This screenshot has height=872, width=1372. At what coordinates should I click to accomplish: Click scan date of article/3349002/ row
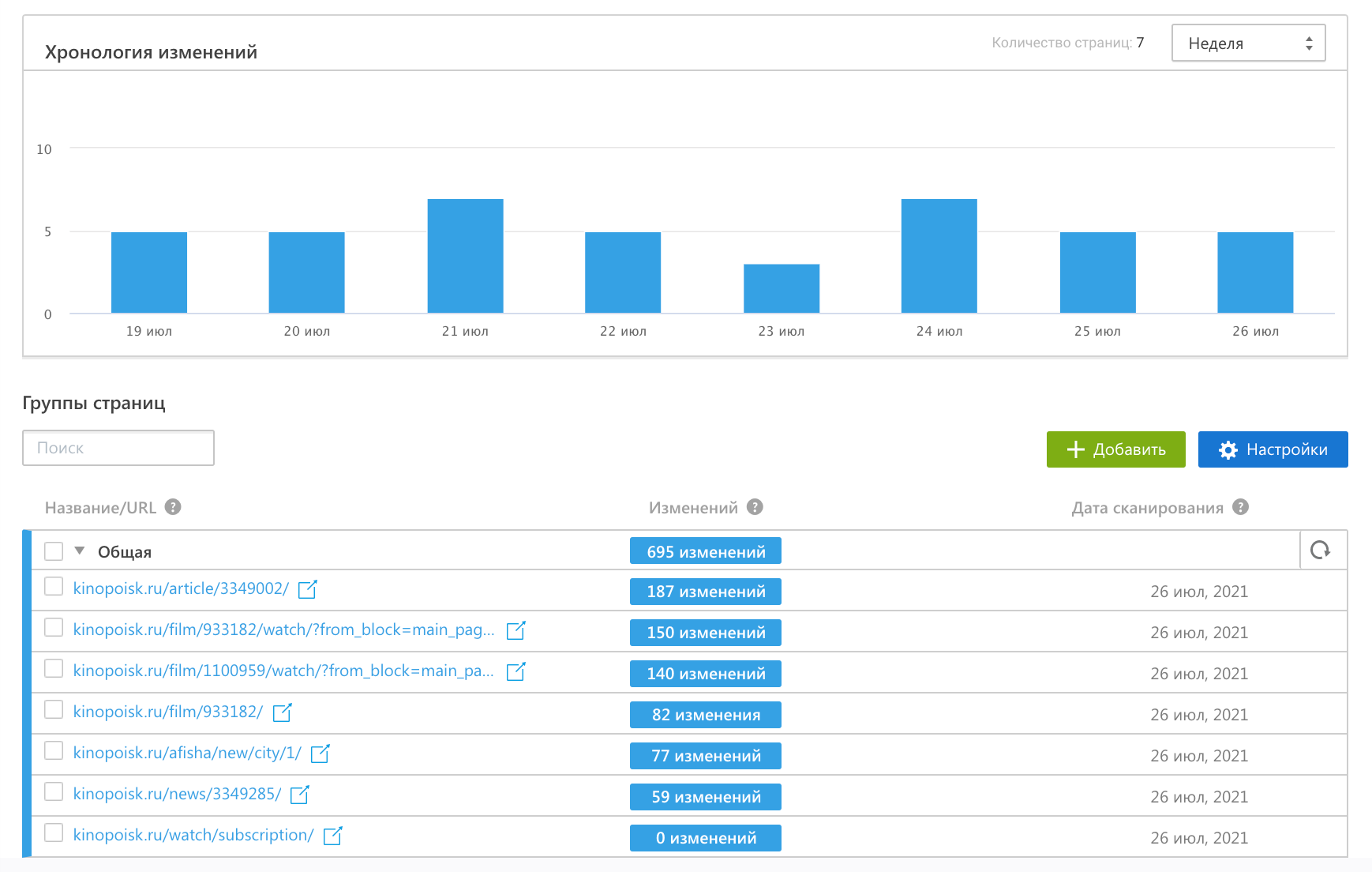coord(1199,592)
